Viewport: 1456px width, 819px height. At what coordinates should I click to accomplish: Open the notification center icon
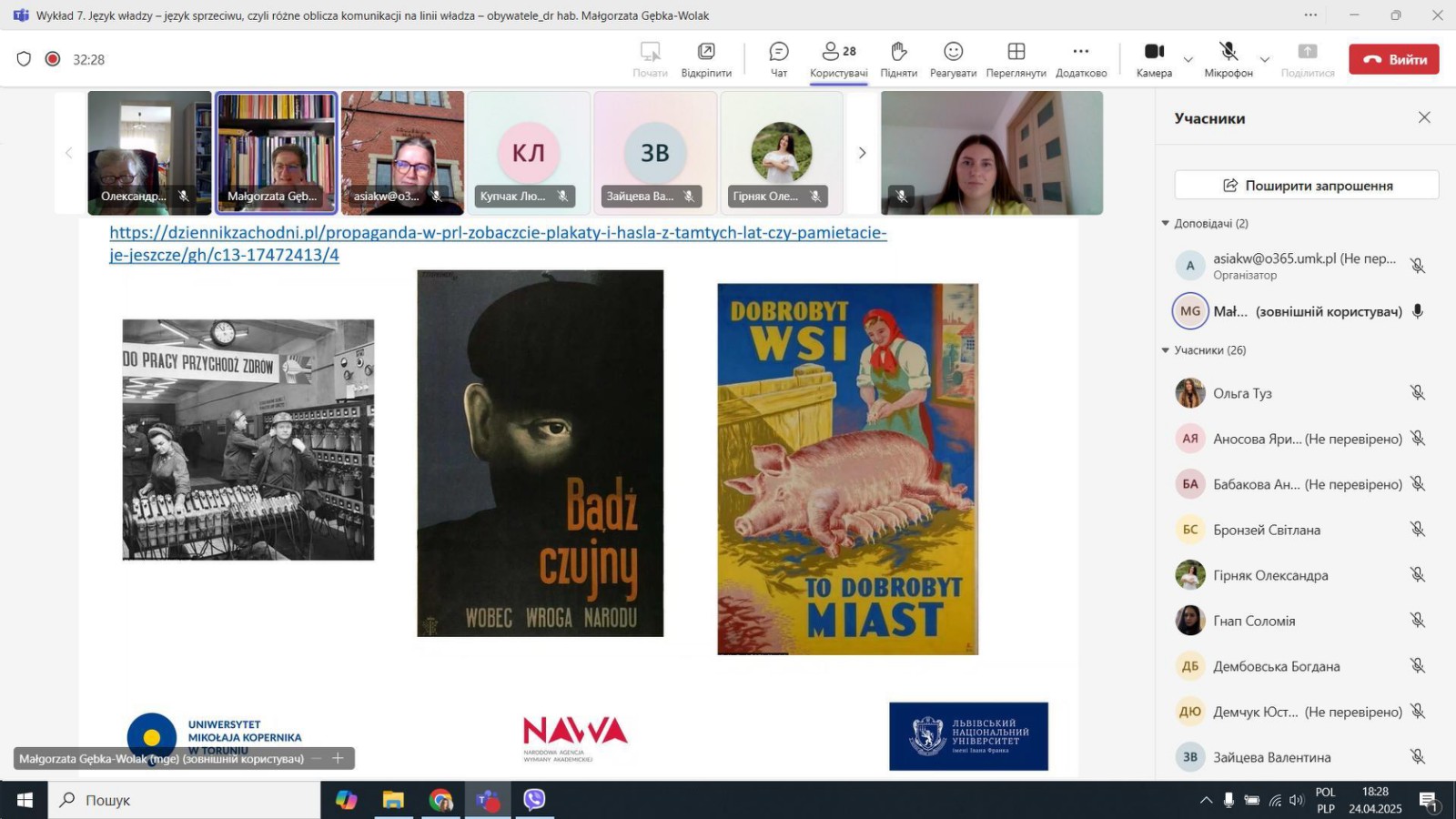[x=1430, y=801]
